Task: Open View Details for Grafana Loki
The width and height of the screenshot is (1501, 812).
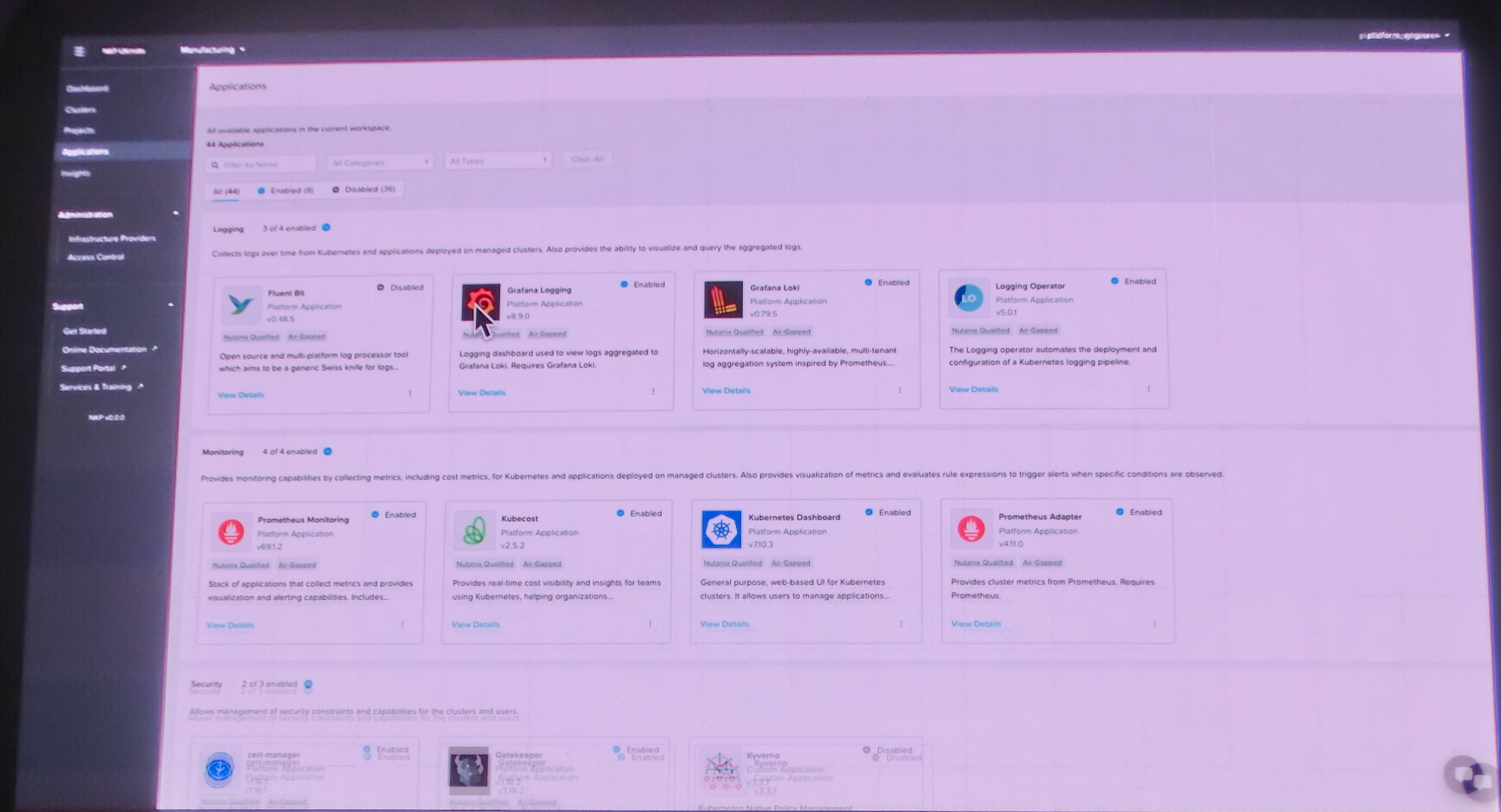Action: click(726, 390)
